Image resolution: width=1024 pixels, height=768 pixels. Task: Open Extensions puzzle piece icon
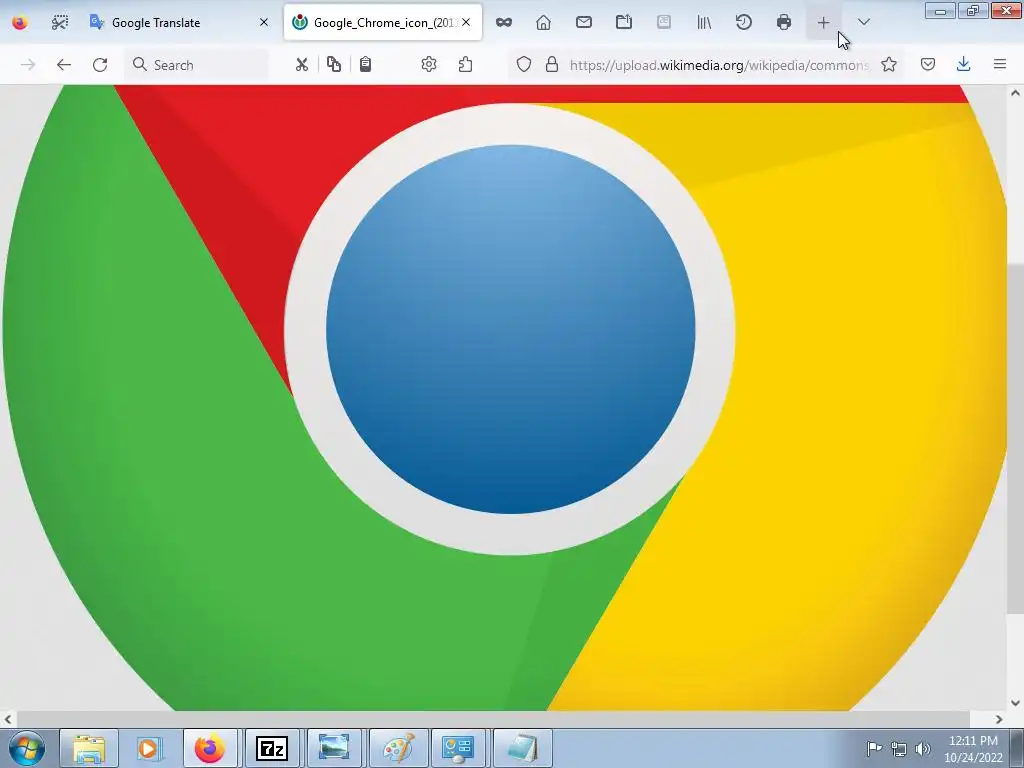pyautogui.click(x=466, y=65)
